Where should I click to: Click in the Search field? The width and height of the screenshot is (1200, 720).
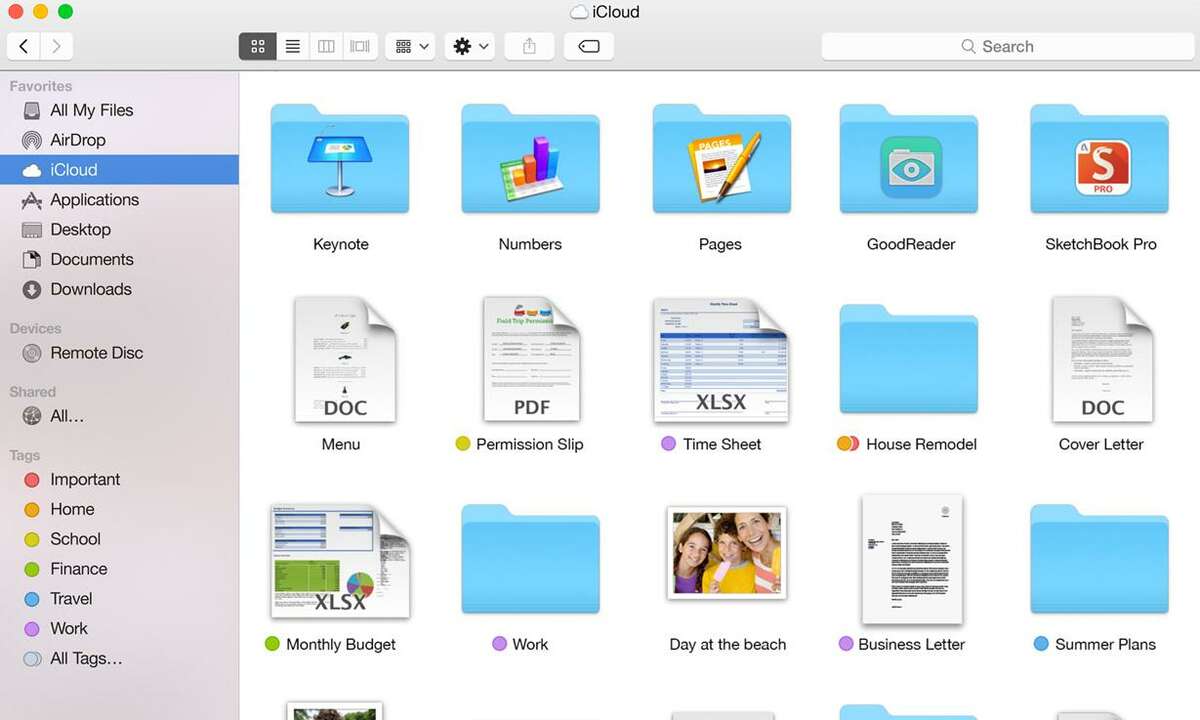[1006, 46]
